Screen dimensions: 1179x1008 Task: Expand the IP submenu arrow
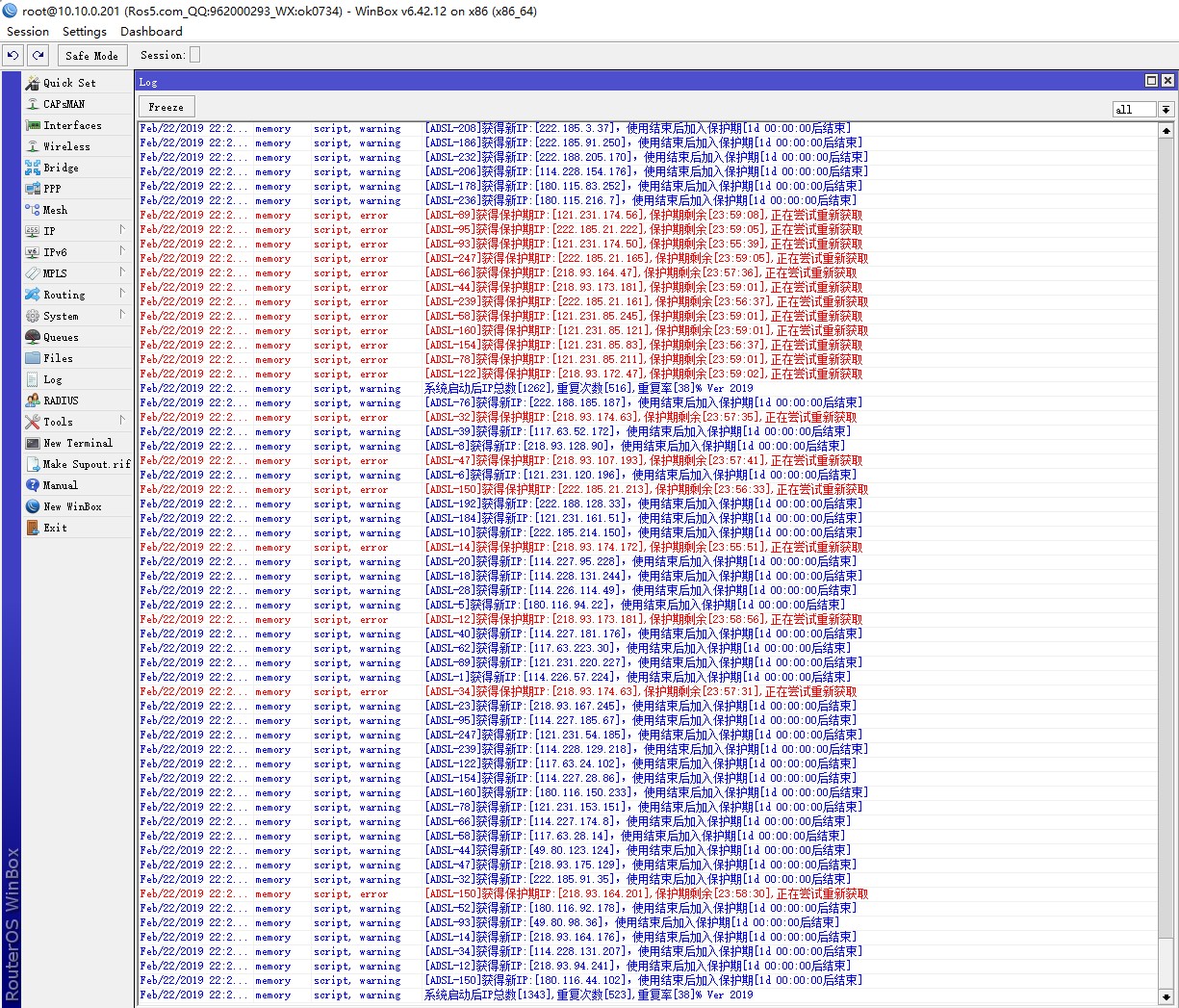pos(122,230)
